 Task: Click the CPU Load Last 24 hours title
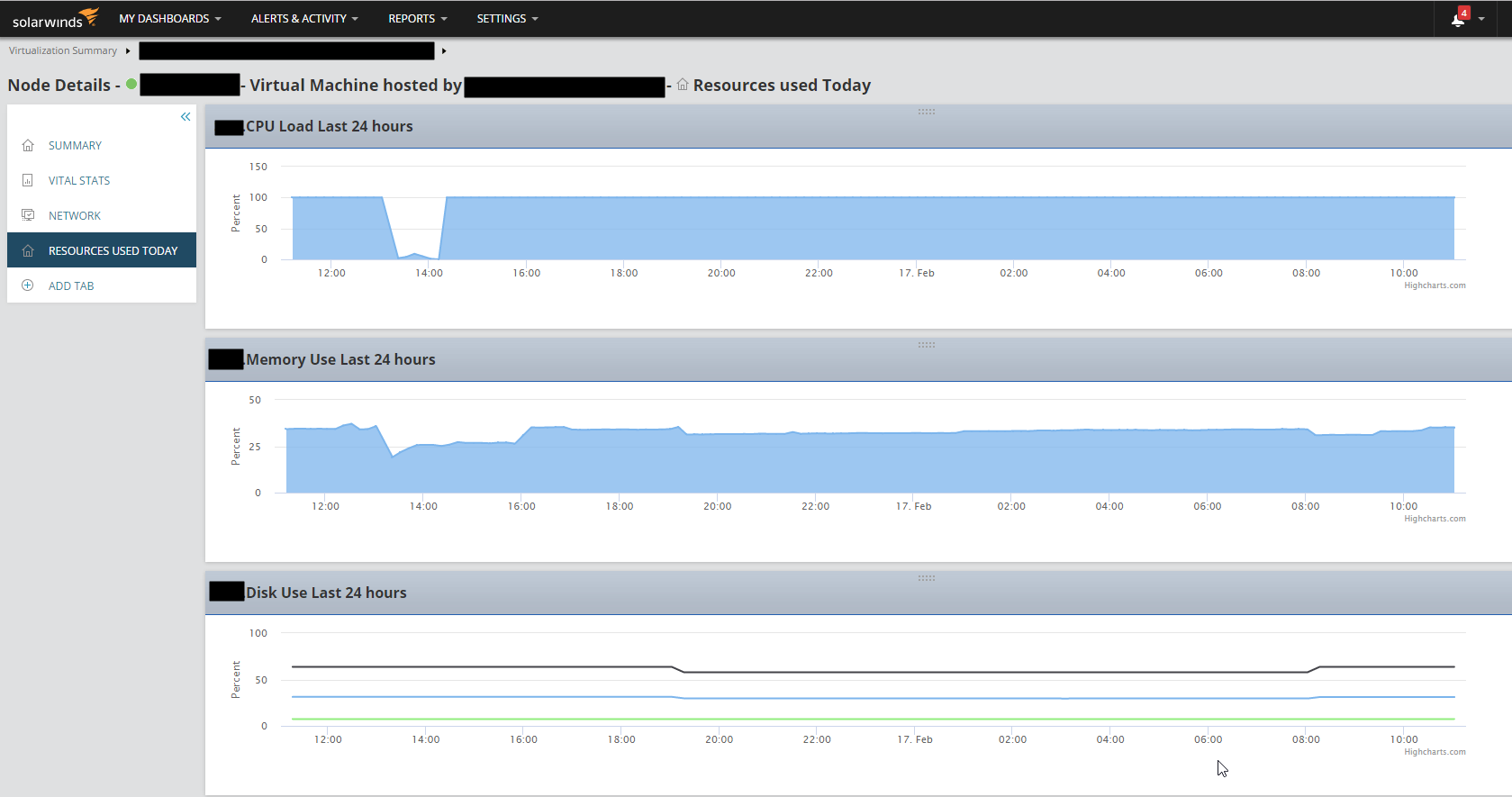click(330, 126)
